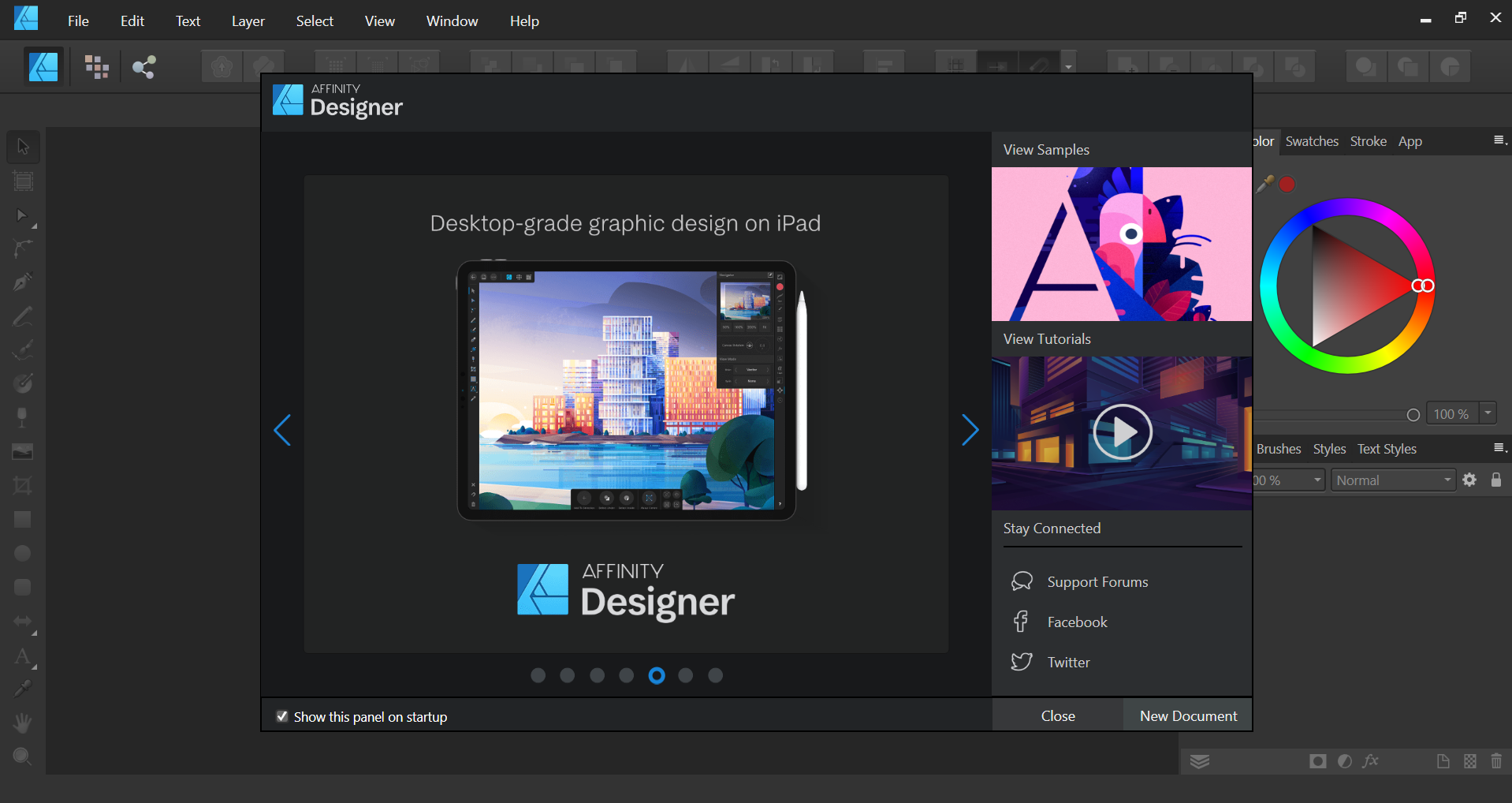This screenshot has width=1512, height=803.
Task: Select the Corner tool
Action: pyautogui.click(x=23, y=249)
